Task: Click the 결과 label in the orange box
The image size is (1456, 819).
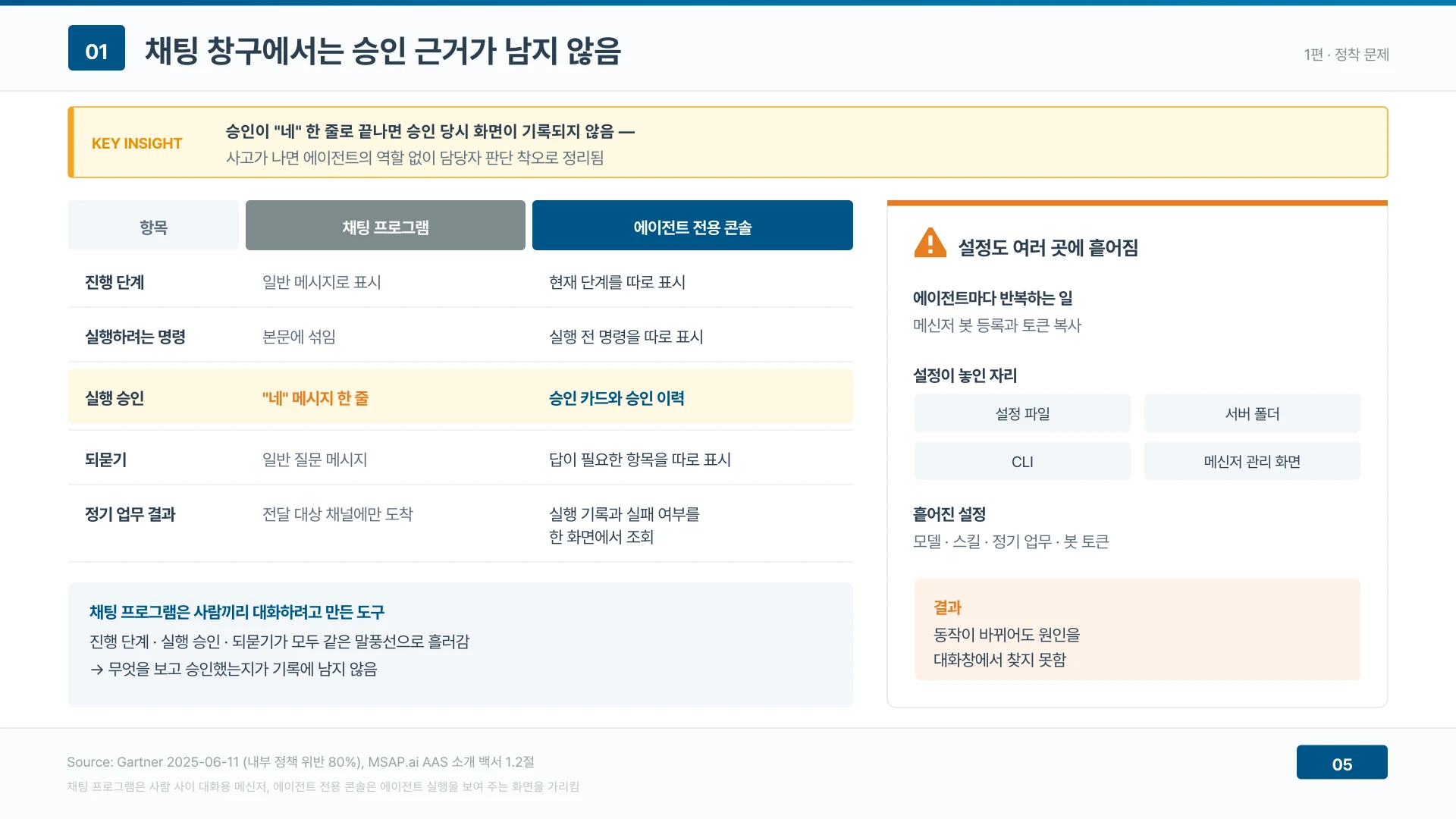Action: (x=947, y=607)
